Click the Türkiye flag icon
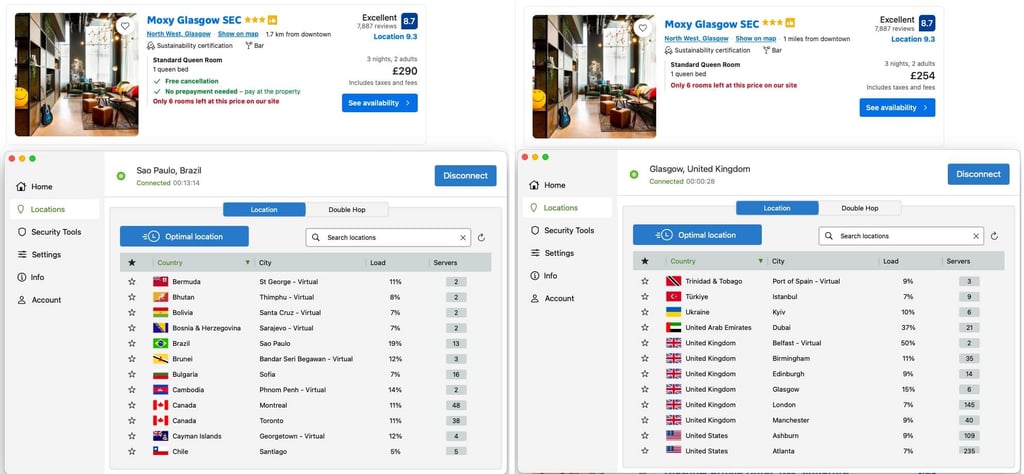Viewport: 1024px width, 474px height. (x=673, y=296)
